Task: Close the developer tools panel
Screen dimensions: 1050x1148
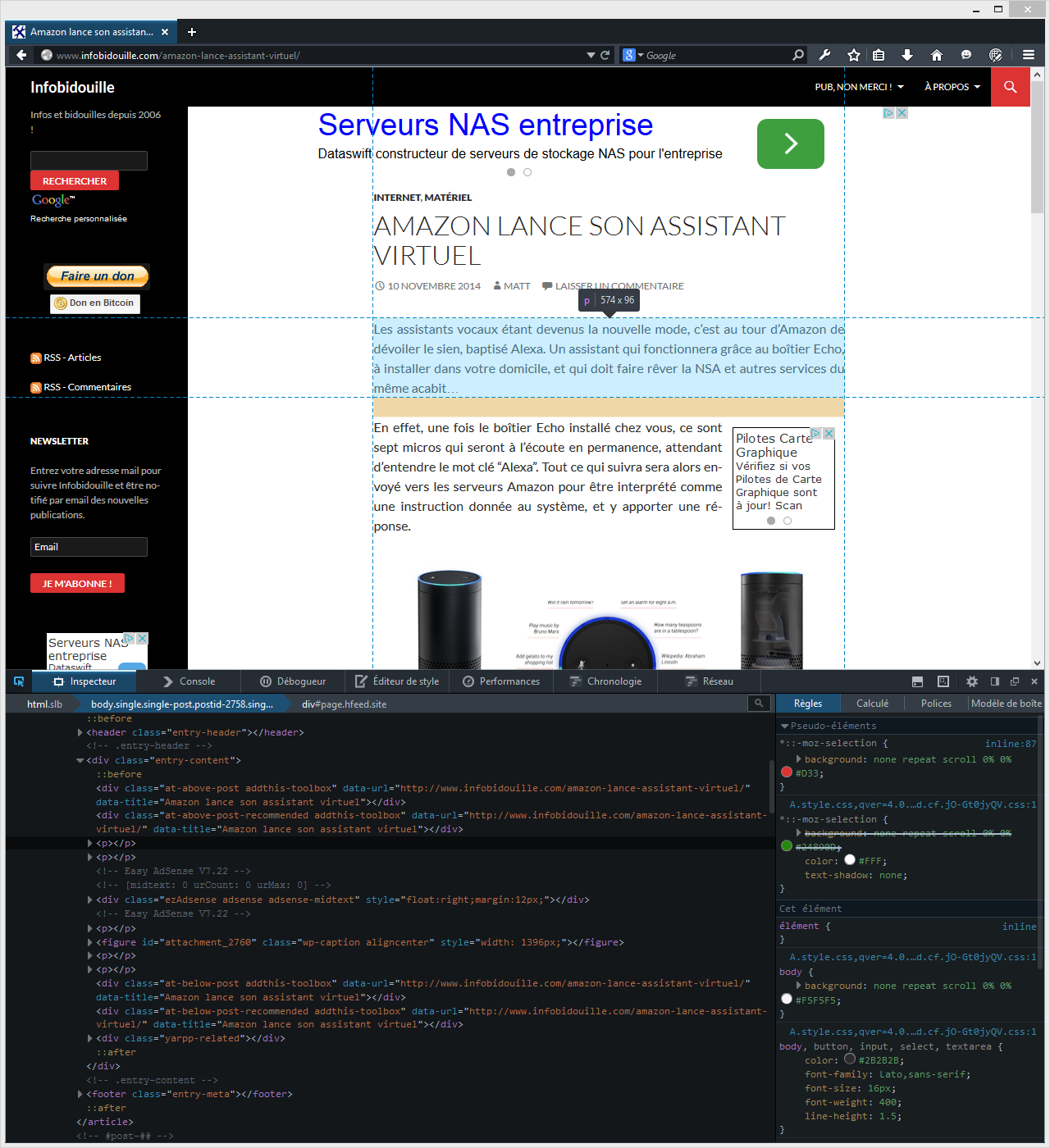Action: point(1034,681)
